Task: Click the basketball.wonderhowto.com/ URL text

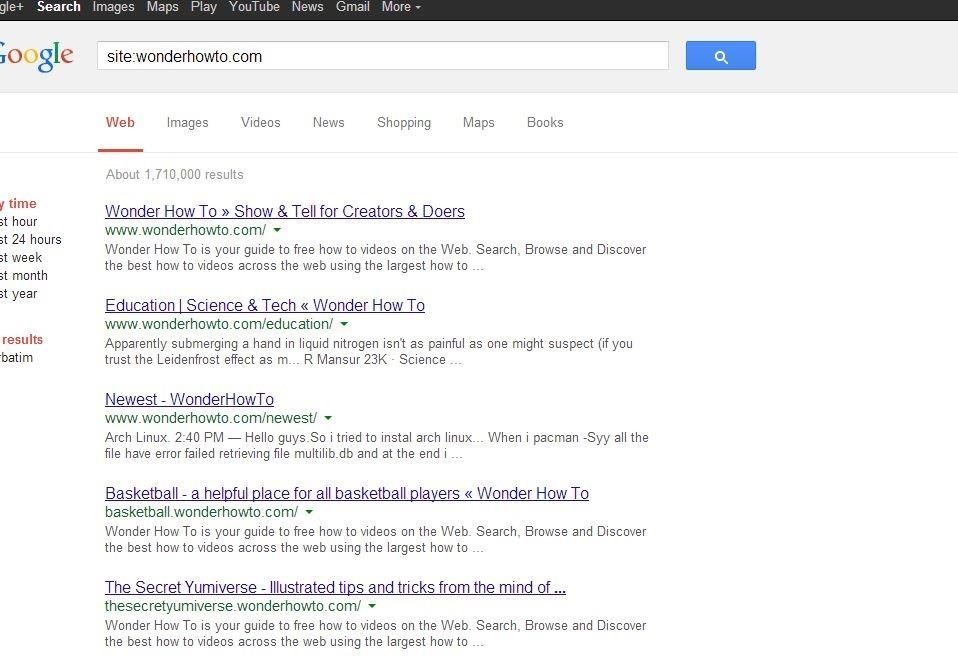Action: 202,512
